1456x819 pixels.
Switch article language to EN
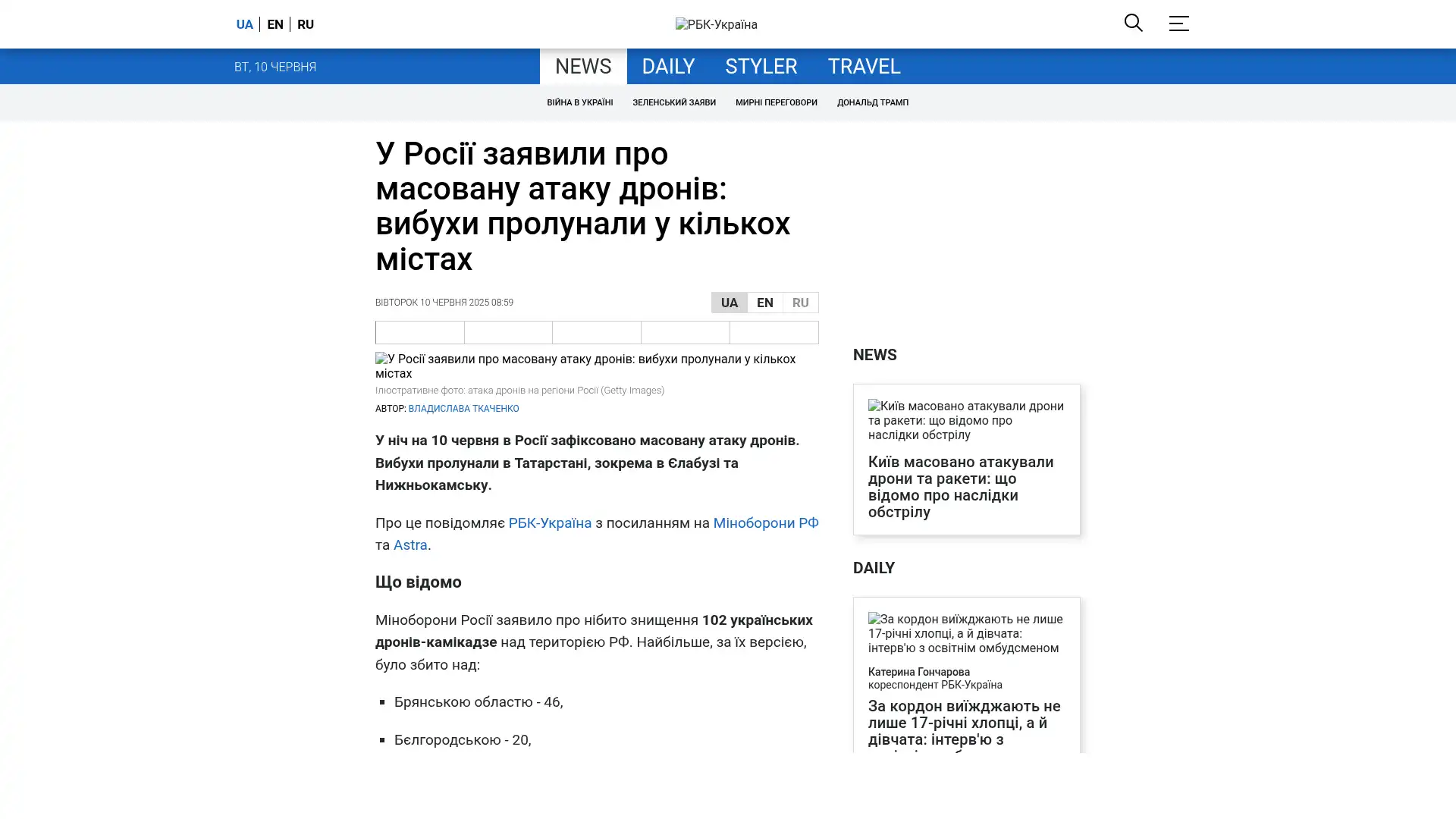(x=764, y=303)
